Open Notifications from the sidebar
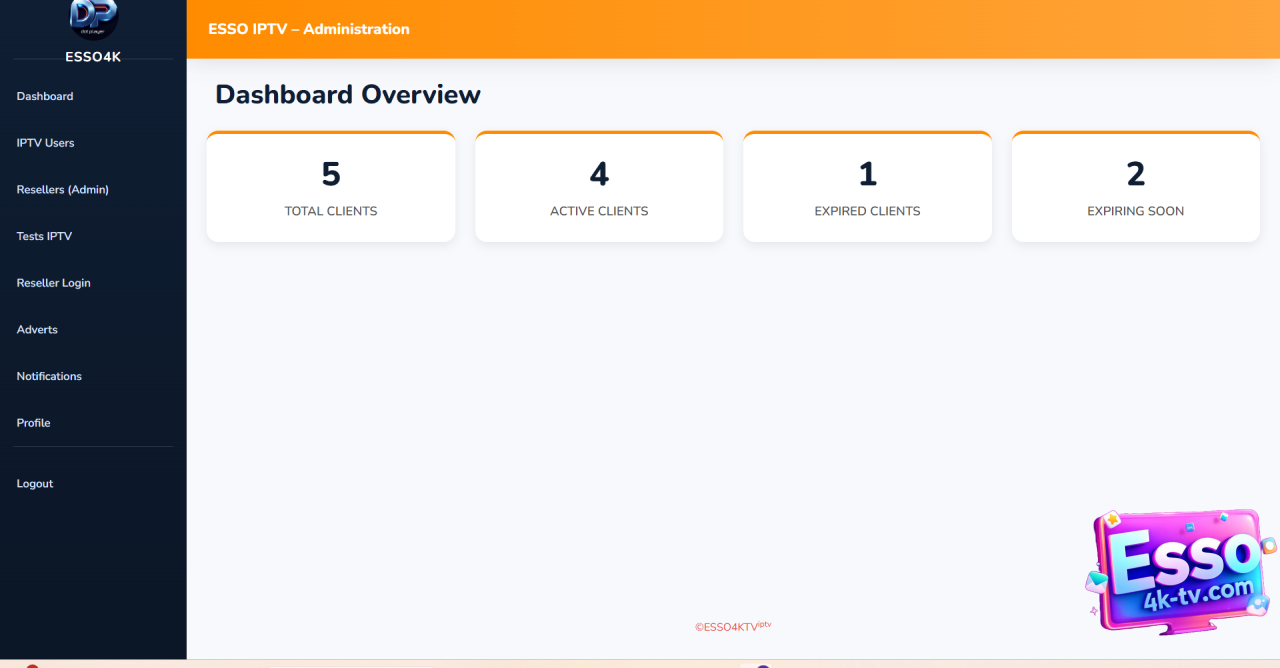The width and height of the screenshot is (1280, 668). tap(49, 377)
